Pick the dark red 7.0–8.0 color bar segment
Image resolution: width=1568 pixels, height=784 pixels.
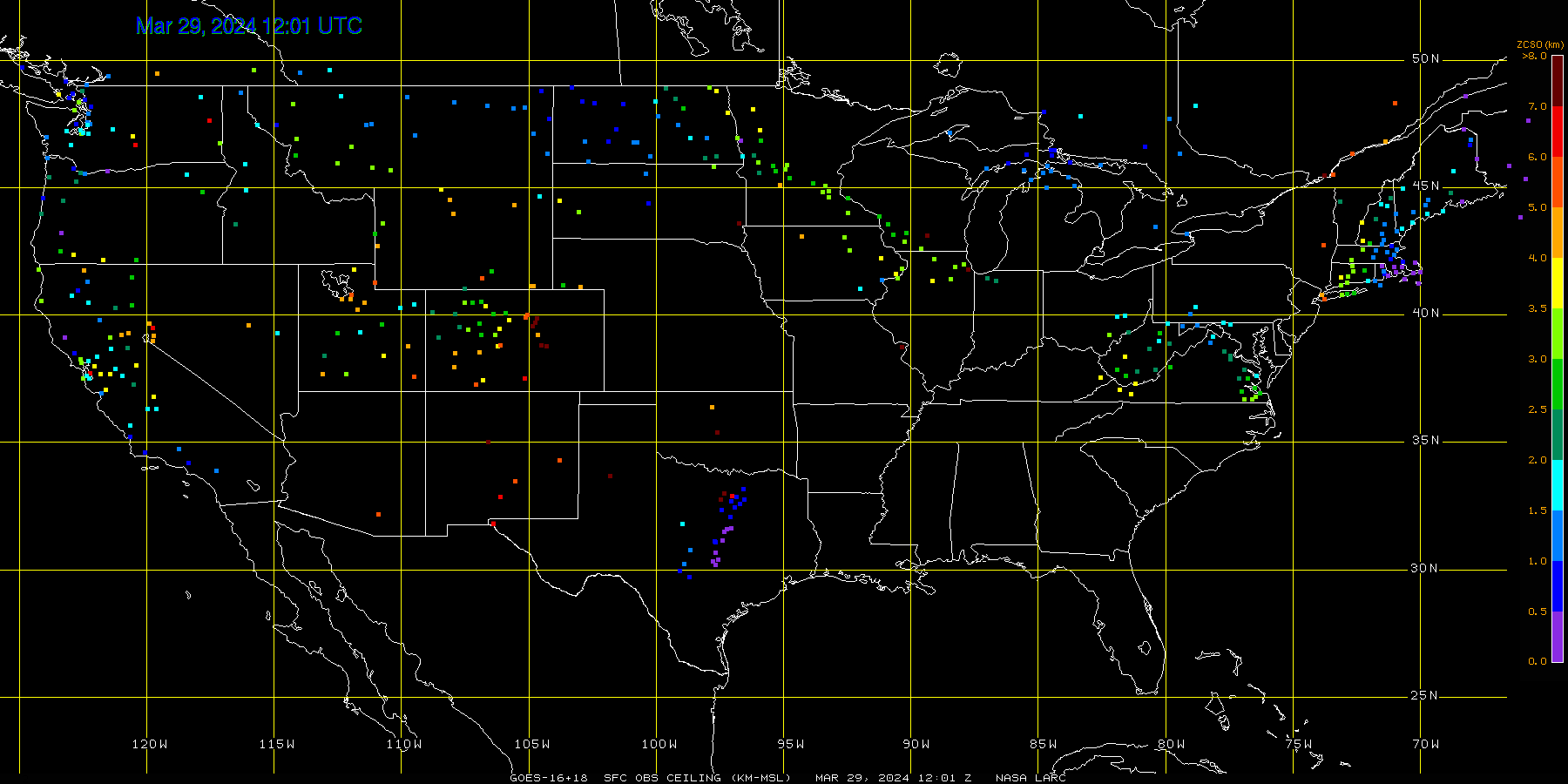pos(1558,81)
